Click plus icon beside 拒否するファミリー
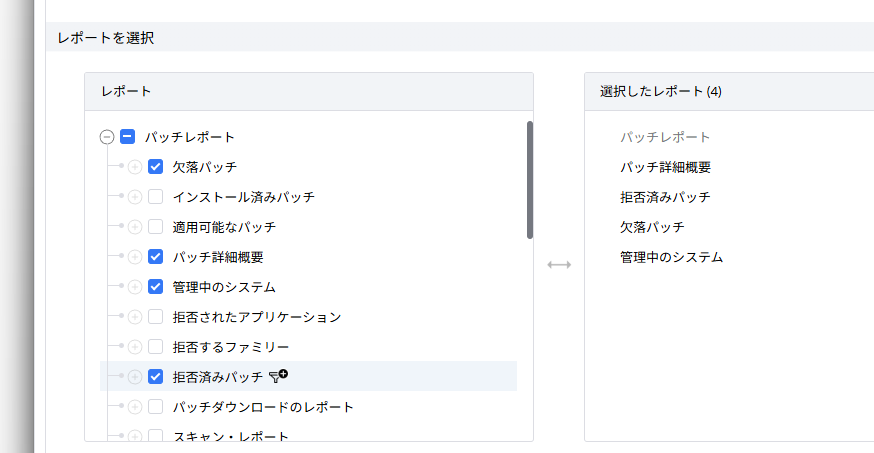 tap(135, 347)
